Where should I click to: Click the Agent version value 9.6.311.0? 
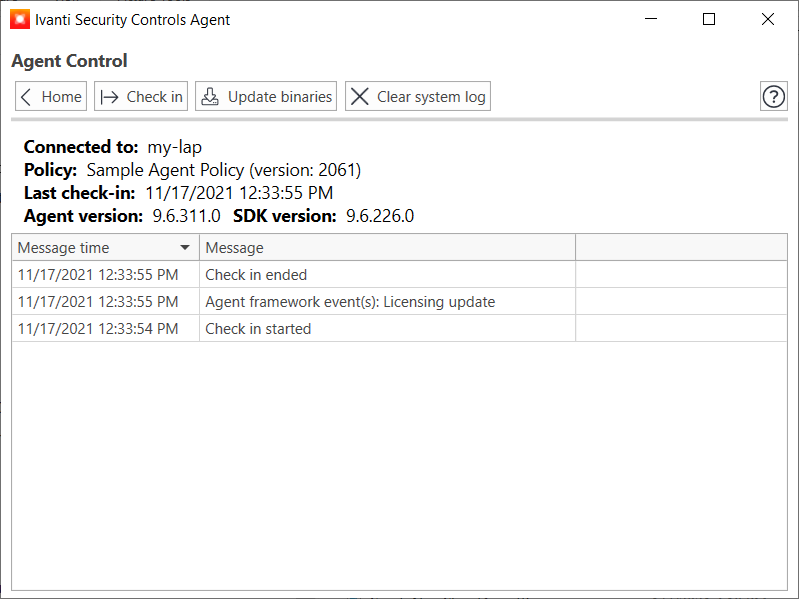click(187, 216)
